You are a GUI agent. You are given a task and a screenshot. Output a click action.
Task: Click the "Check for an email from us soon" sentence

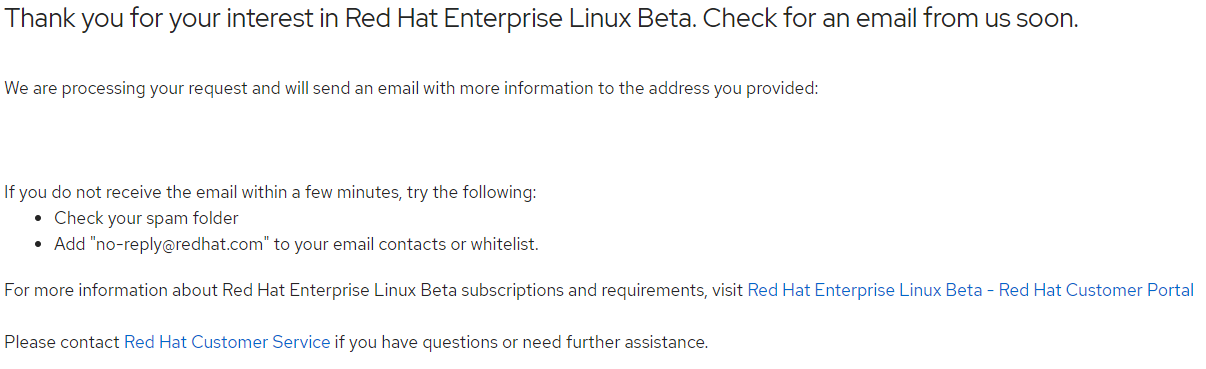(x=890, y=18)
